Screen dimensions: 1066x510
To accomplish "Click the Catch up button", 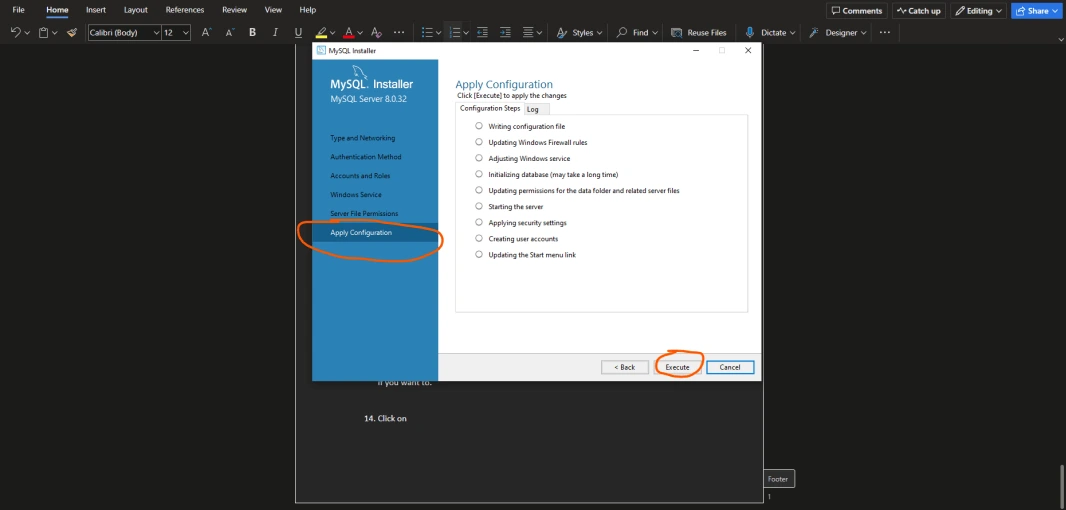I will 918,11.
